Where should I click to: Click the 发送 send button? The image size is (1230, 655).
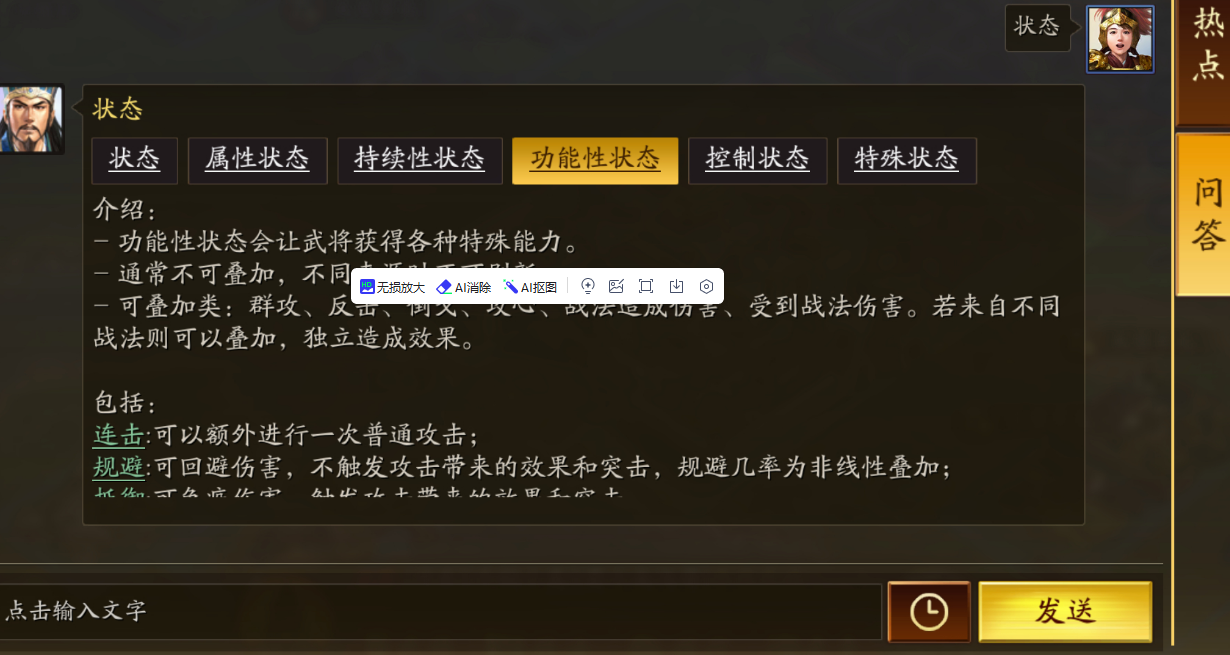(1065, 611)
